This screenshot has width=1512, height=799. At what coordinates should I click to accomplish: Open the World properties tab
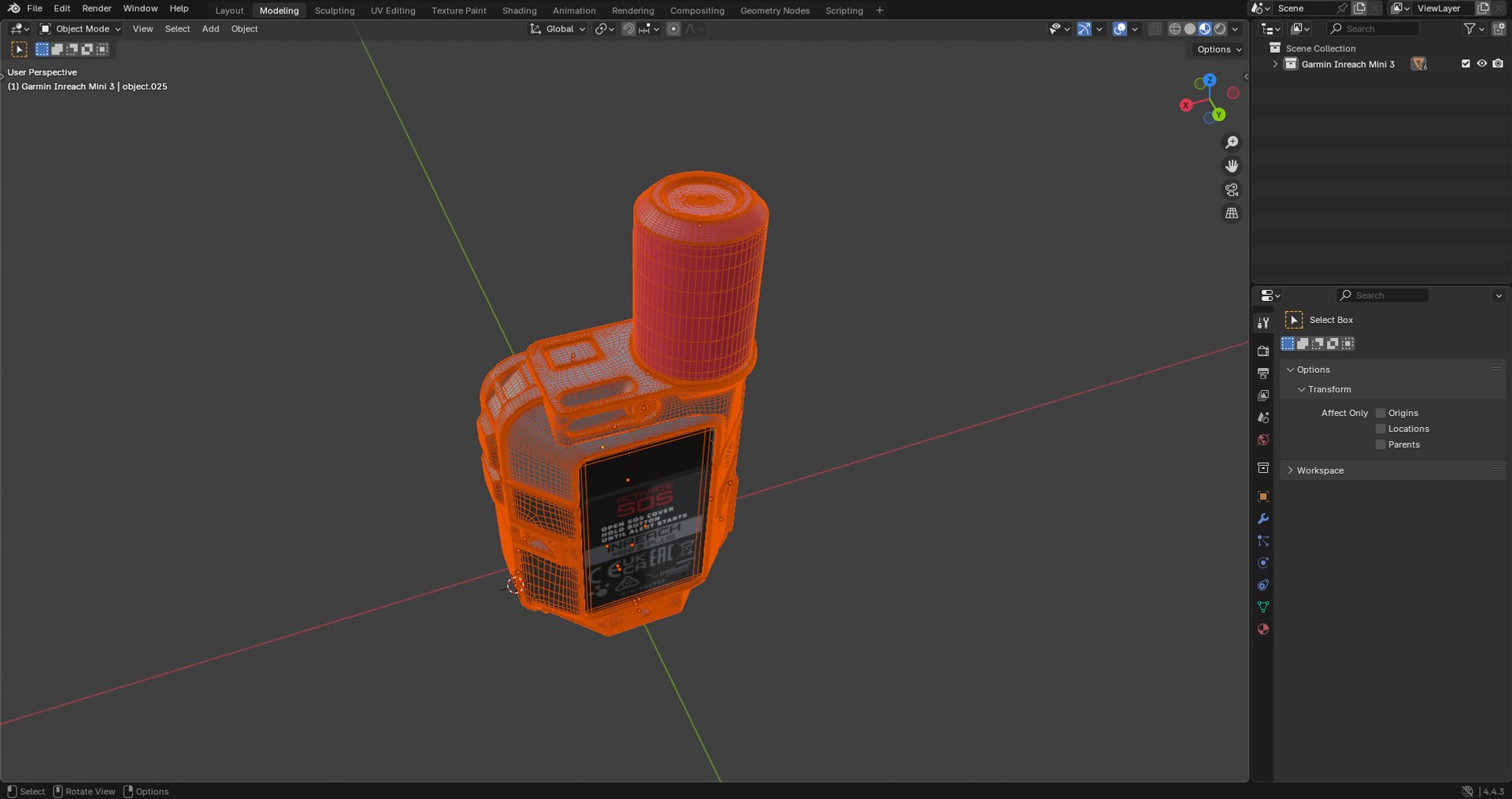pyautogui.click(x=1263, y=440)
